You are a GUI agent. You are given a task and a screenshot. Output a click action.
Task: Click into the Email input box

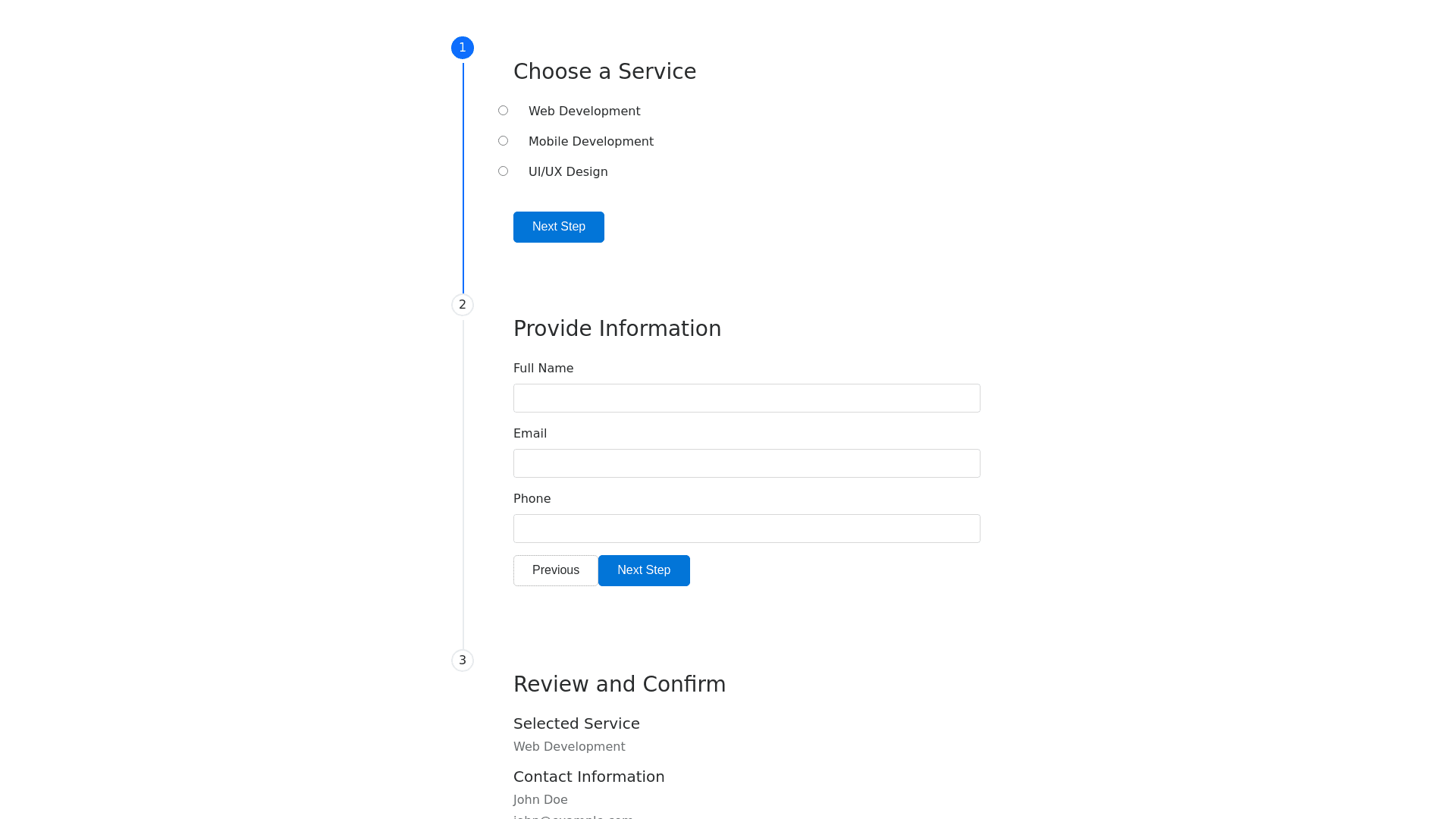[746, 463]
